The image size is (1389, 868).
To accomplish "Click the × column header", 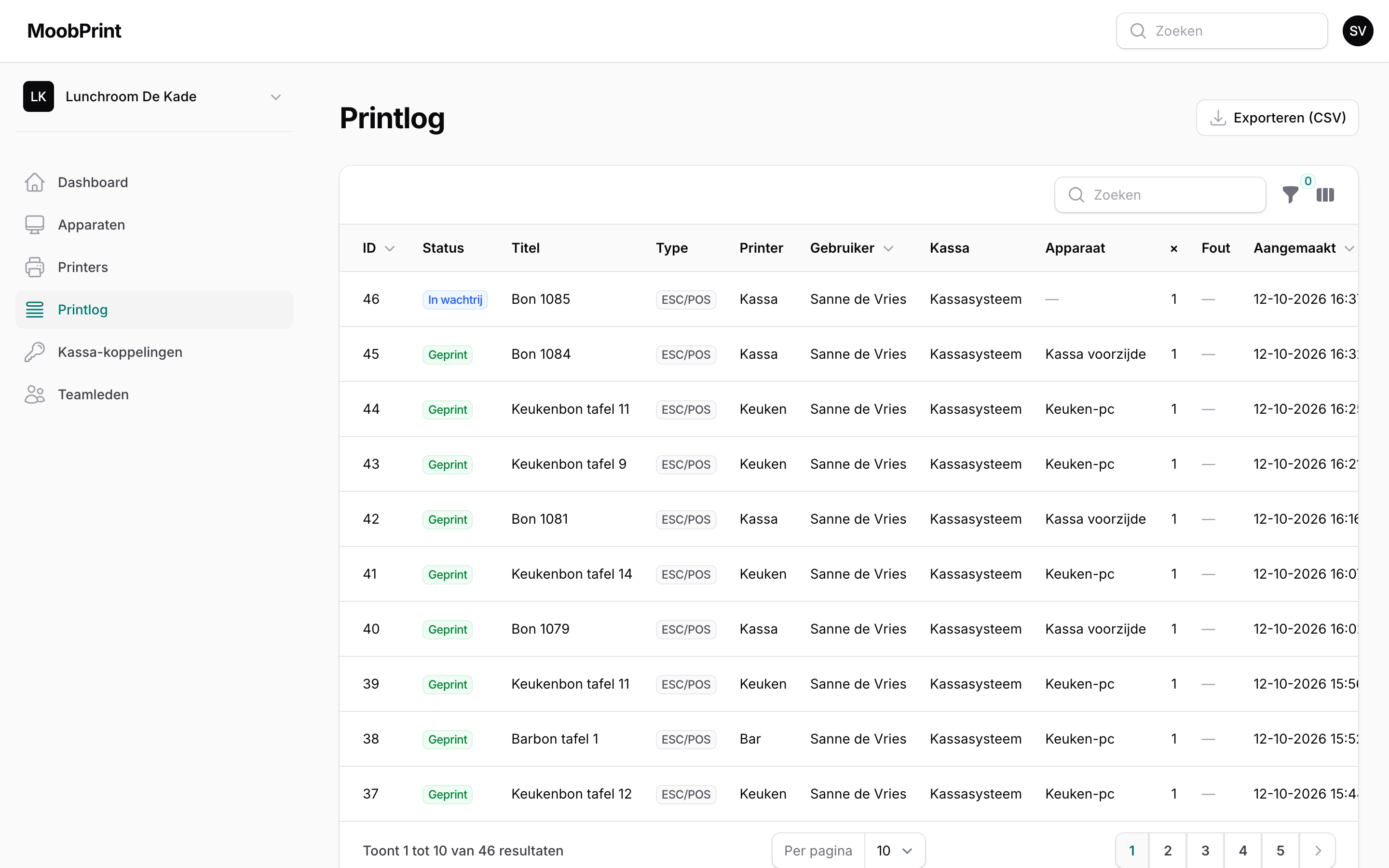I will 1174,248.
